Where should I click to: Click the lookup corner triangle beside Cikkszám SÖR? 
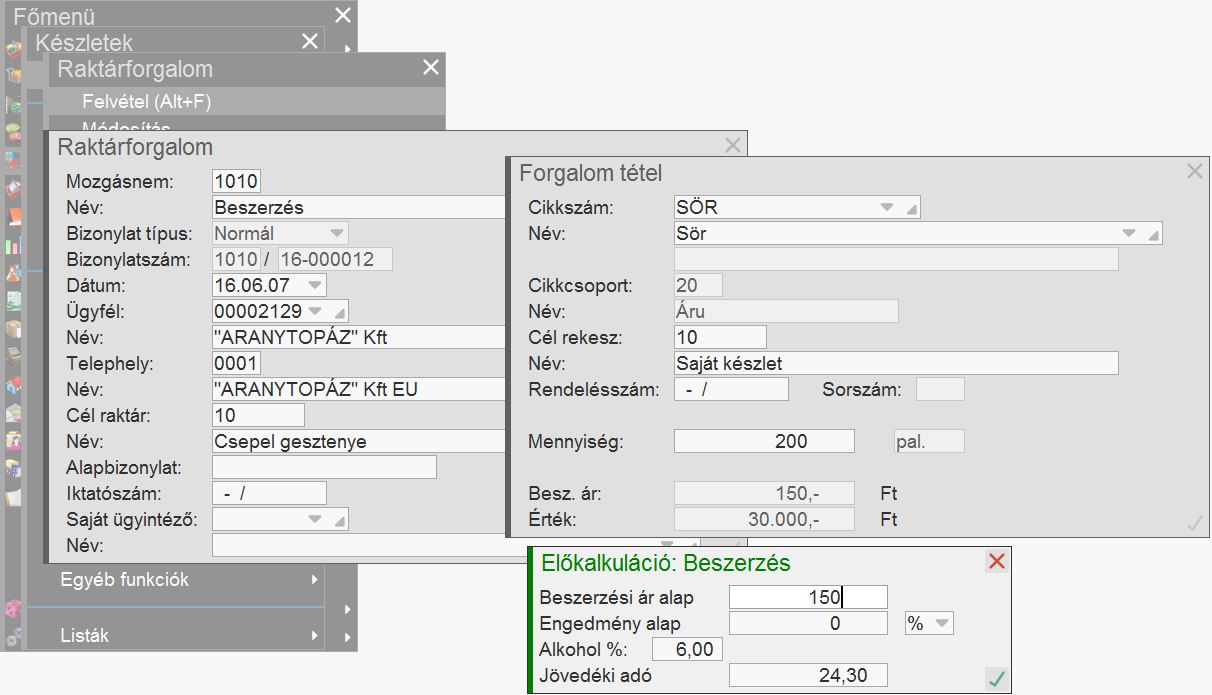tap(910, 211)
